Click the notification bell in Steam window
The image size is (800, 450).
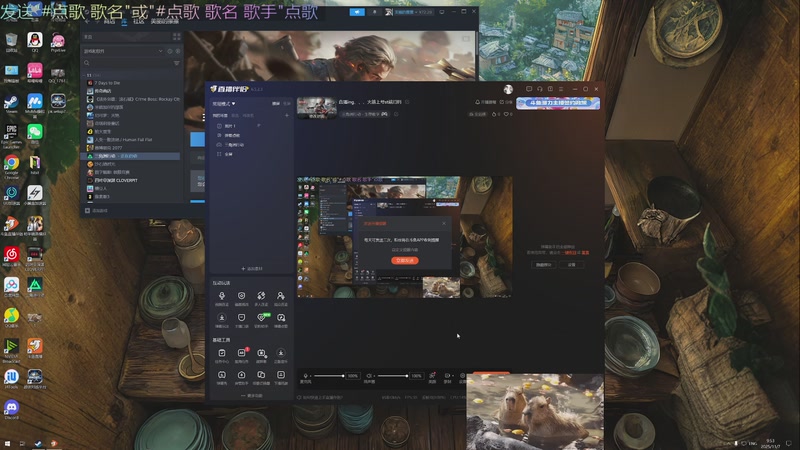[x=374, y=12]
